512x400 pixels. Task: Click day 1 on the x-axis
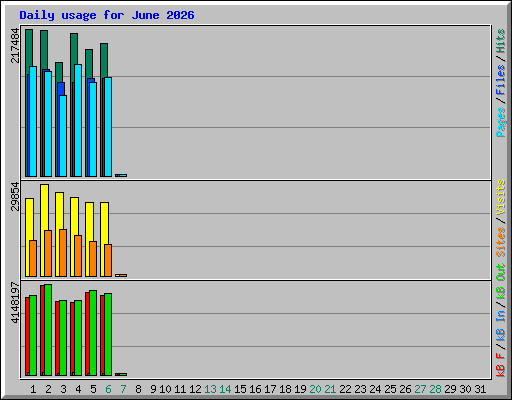pyautogui.click(x=33, y=389)
